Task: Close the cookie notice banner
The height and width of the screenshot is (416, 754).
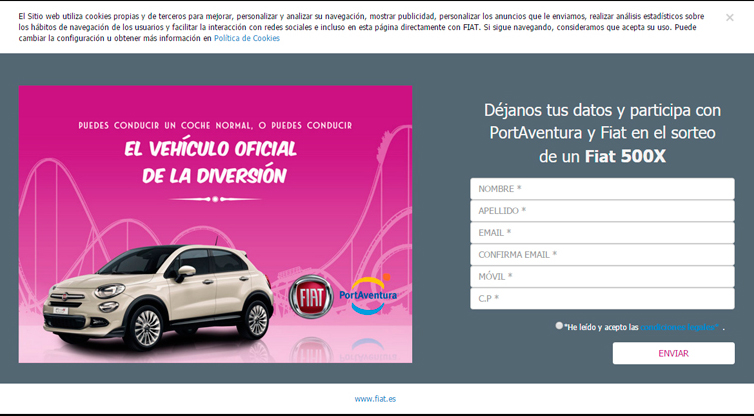Action: coord(729,17)
